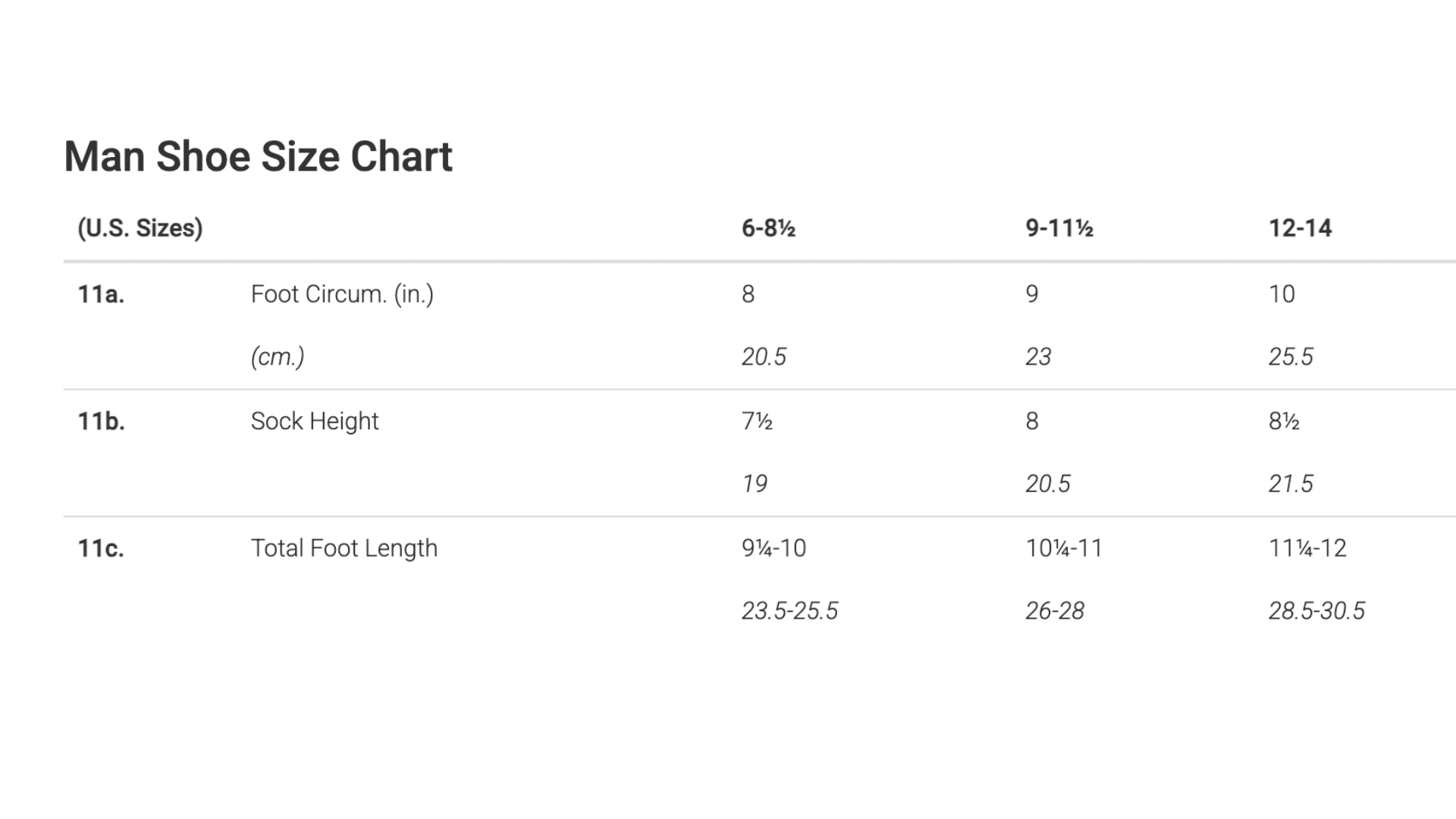Click the 9¼-10 foot length value
Viewport: 1456px width, 819px height.
click(x=773, y=548)
